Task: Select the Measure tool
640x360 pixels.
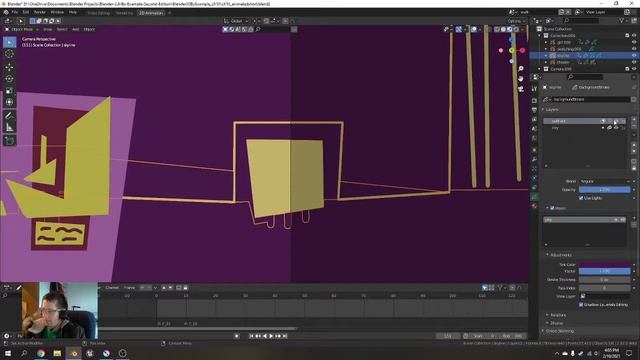Action: (x=9, y=128)
